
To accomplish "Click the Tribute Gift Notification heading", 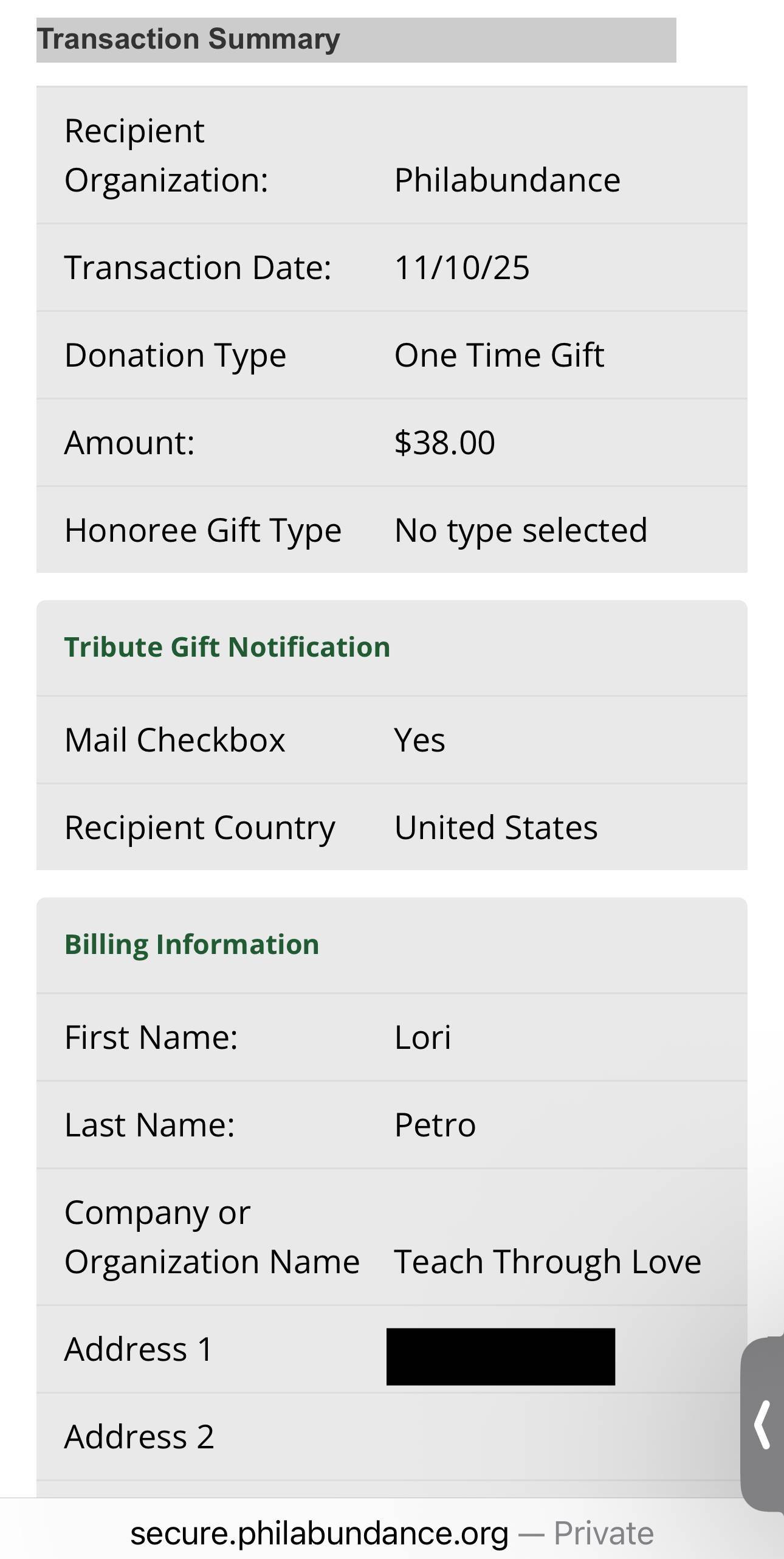I will (227, 647).
